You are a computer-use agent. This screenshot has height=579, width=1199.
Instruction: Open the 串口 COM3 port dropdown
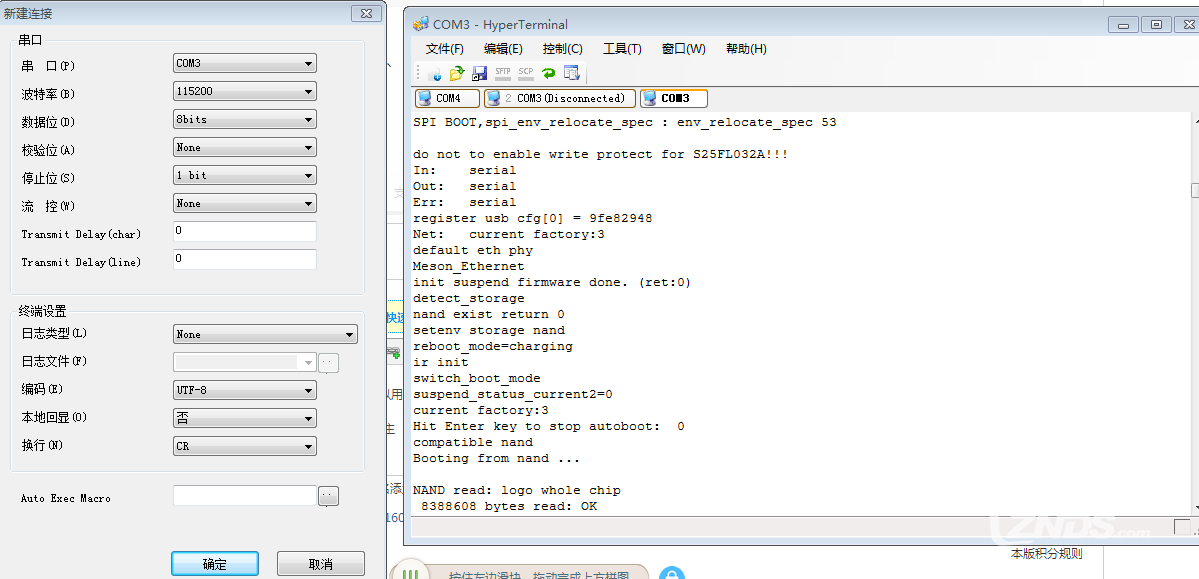pyautogui.click(x=245, y=63)
